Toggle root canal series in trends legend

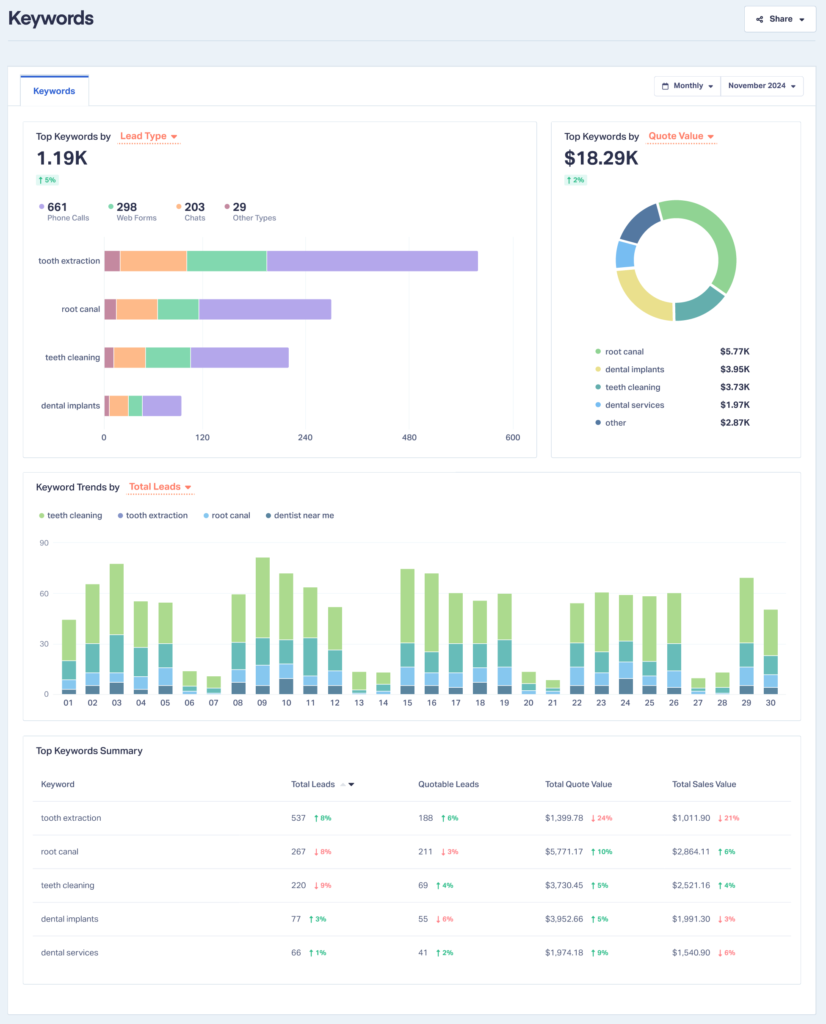[x=227, y=516]
